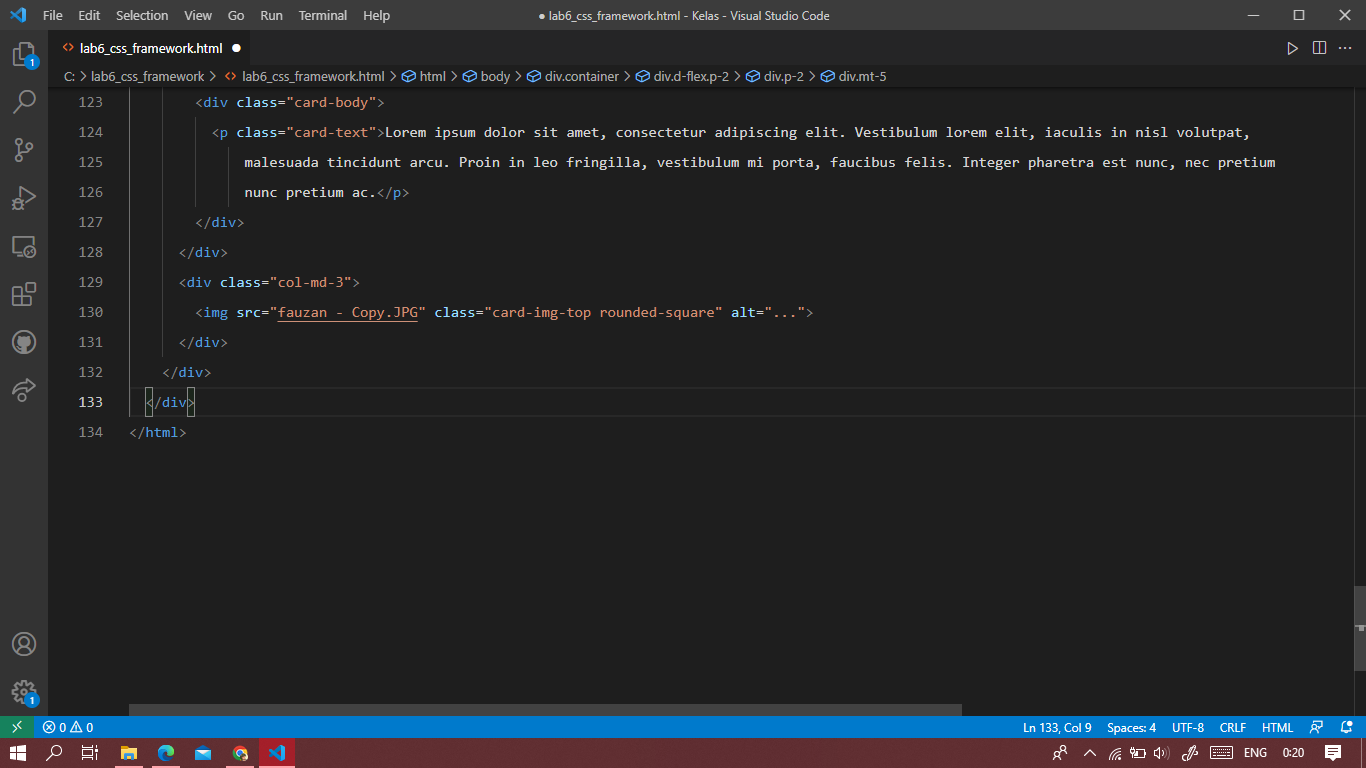Open the Source Control view

24,150
